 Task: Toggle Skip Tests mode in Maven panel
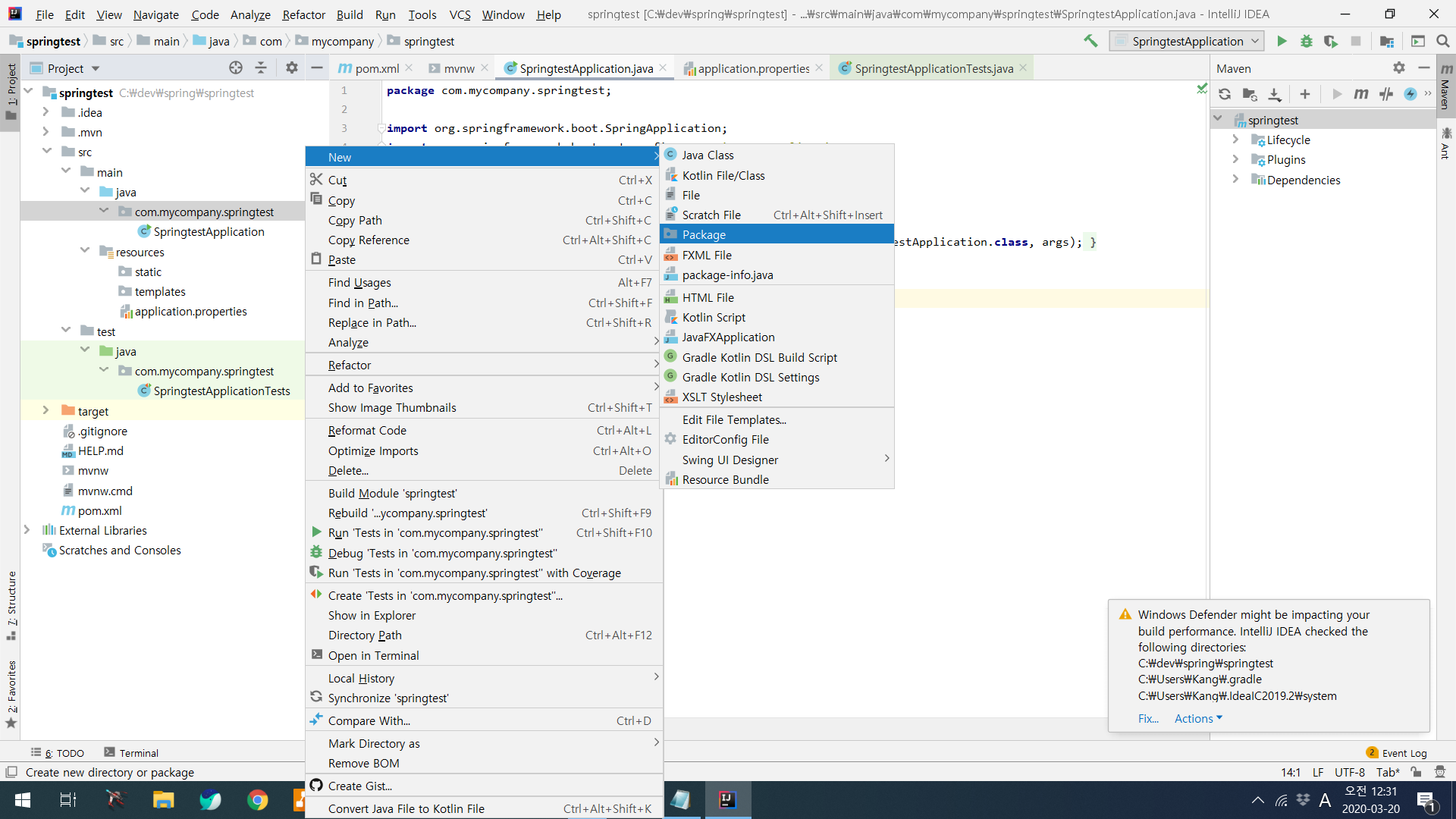(1410, 94)
